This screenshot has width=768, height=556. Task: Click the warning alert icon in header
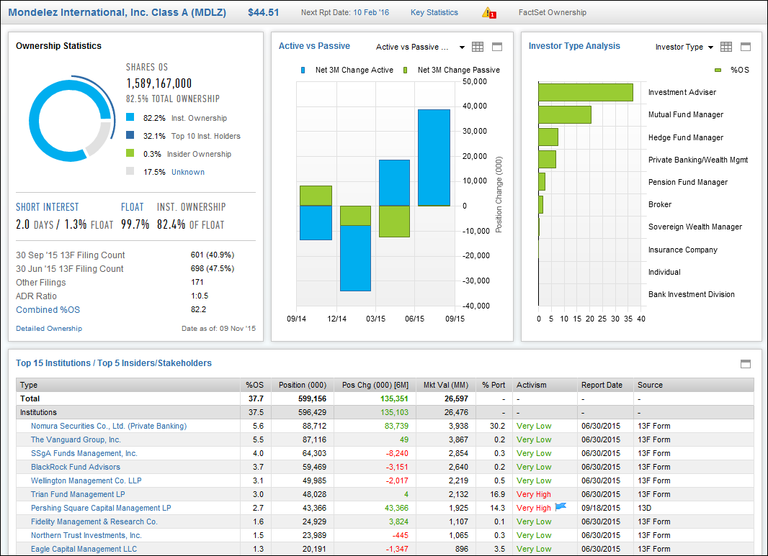point(488,13)
